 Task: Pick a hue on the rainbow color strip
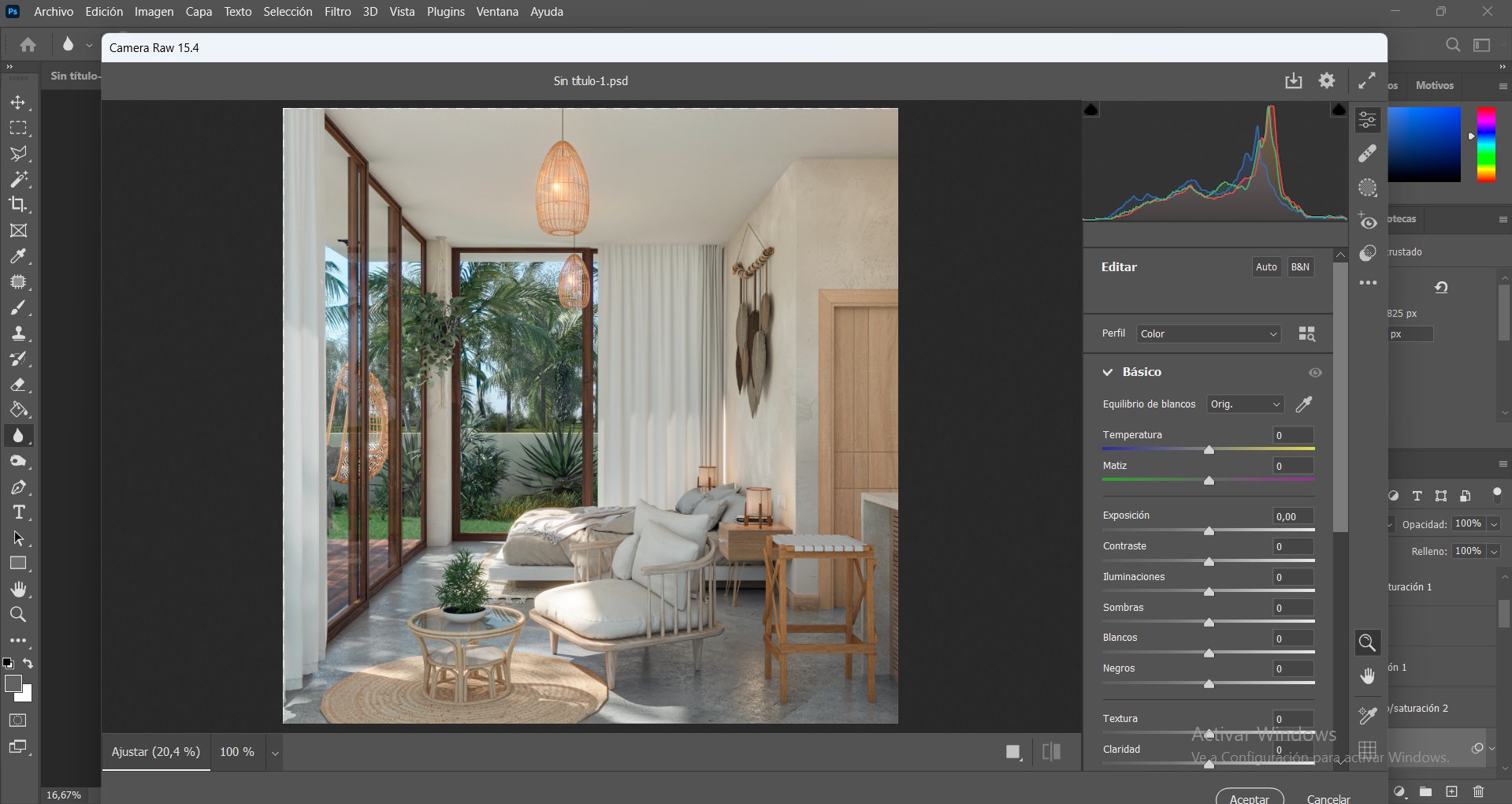[1487, 144]
